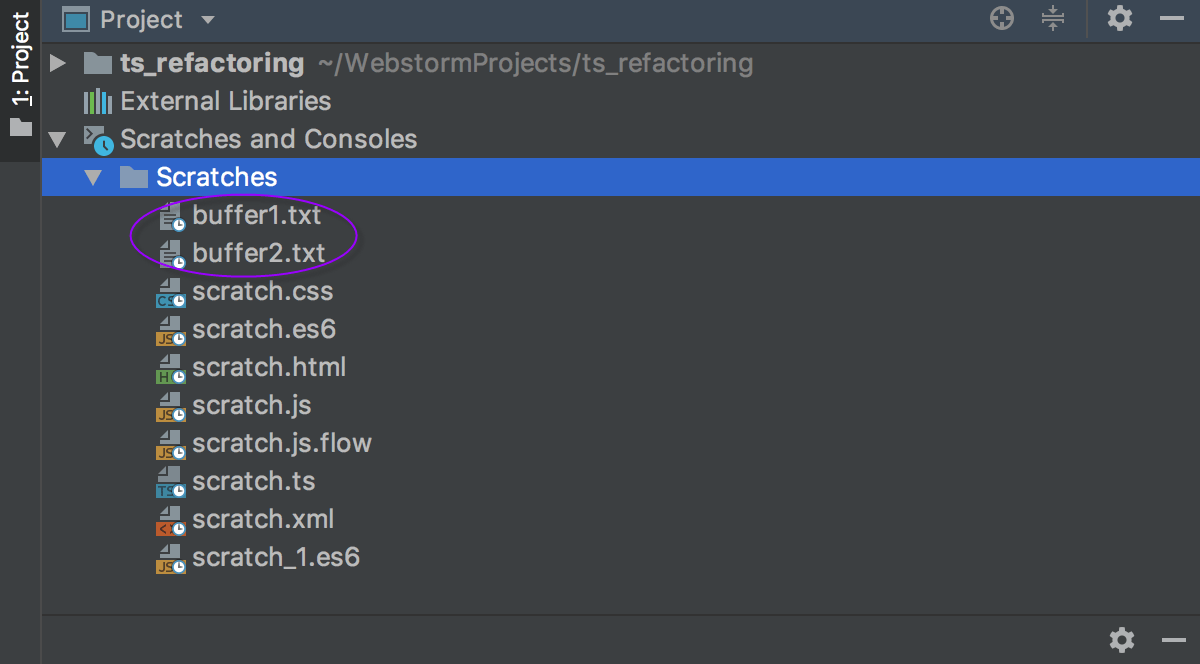Collapse the Scratches and Consoles node
Viewport: 1200px width, 664px height.
coord(58,140)
